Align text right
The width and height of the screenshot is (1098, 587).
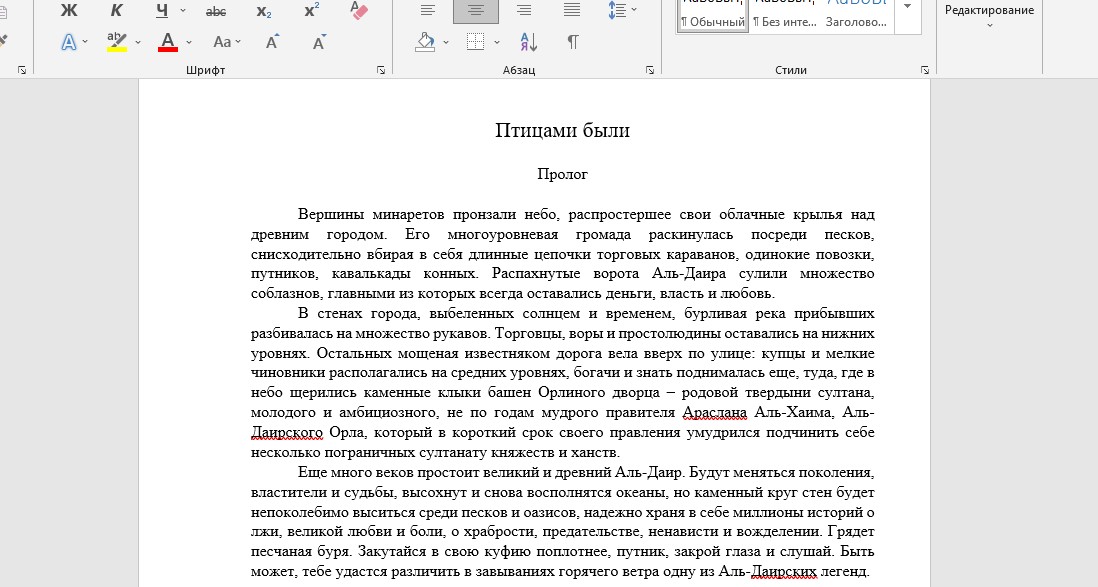point(524,10)
